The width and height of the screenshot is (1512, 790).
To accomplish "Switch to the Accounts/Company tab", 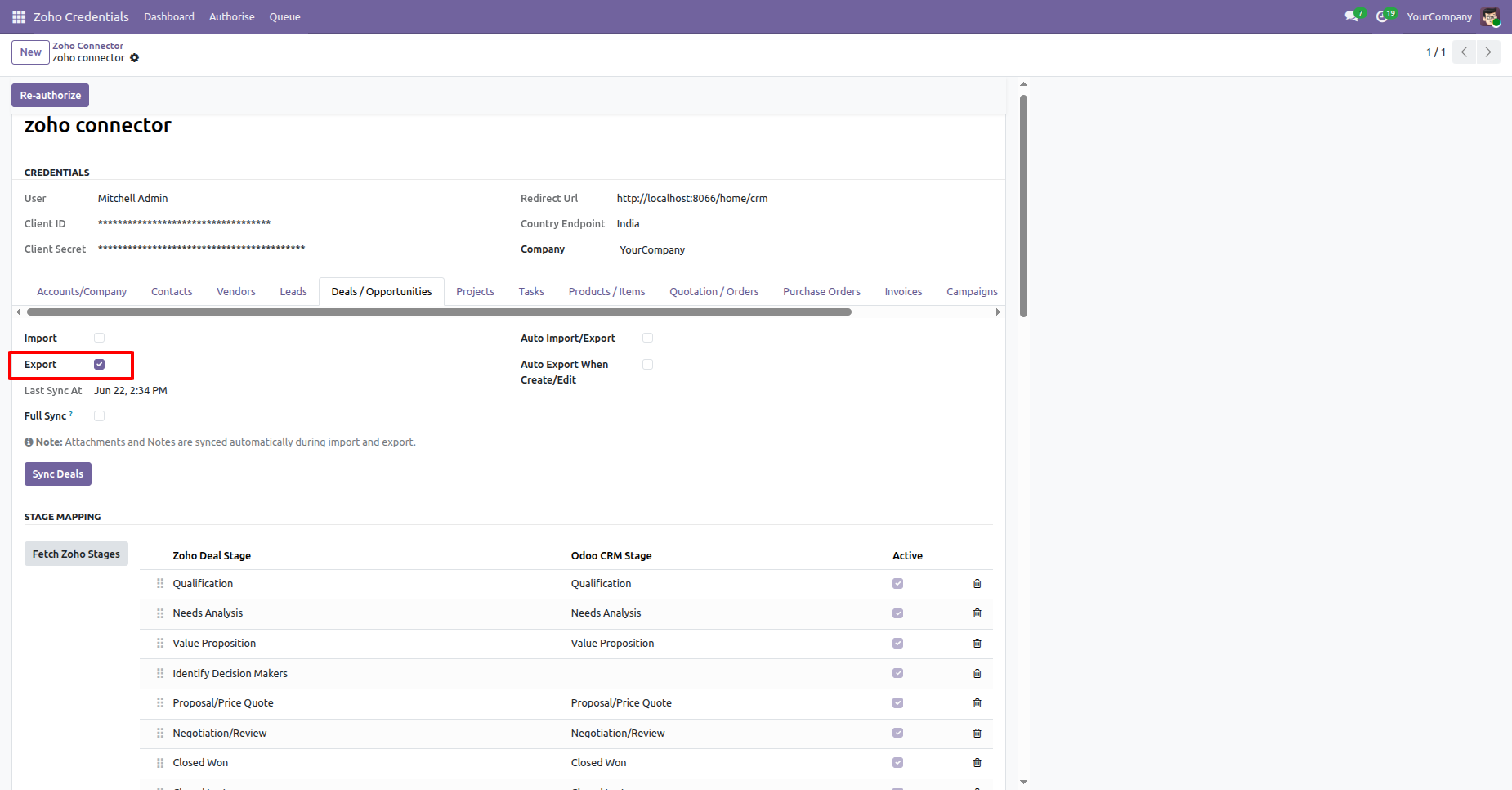I will point(82,292).
